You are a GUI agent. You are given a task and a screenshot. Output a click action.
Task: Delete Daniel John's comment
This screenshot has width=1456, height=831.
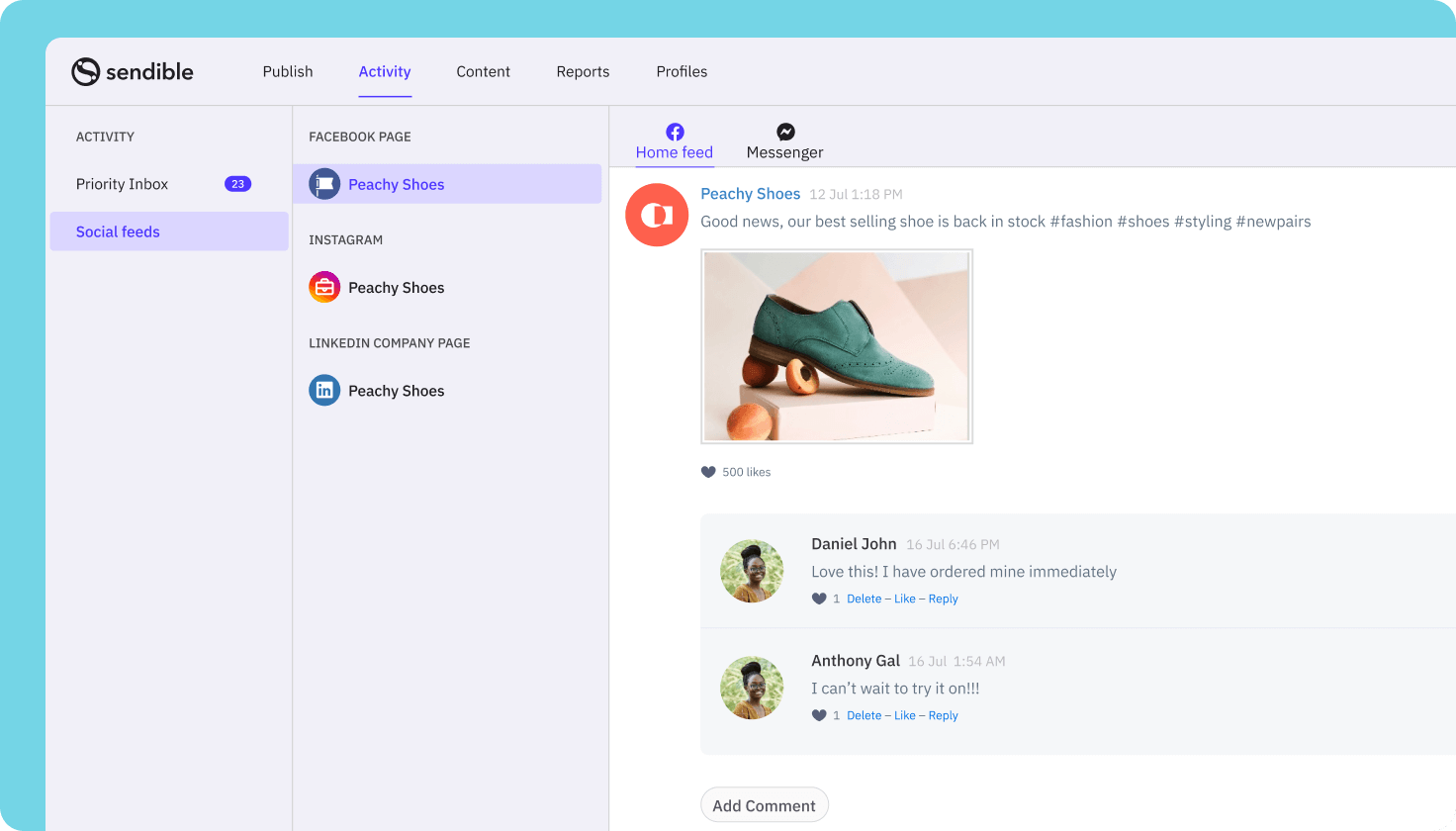(x=864, y=599)
